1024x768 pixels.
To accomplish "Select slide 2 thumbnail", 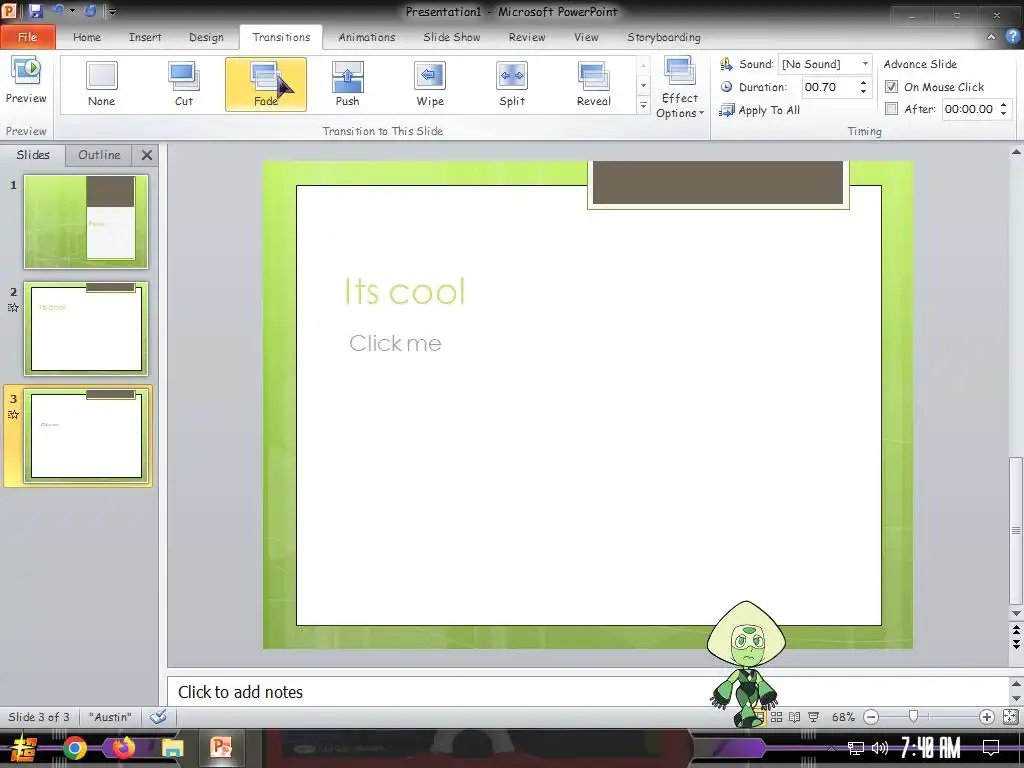I will 86,328.
